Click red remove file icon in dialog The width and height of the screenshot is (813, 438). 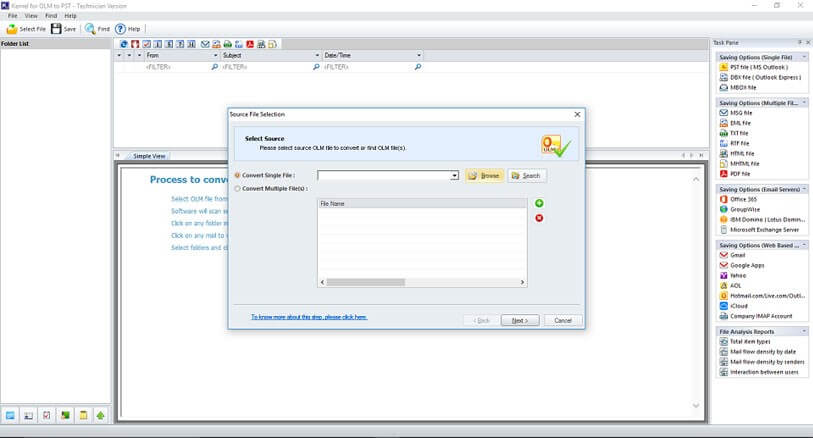coord(539,218)
